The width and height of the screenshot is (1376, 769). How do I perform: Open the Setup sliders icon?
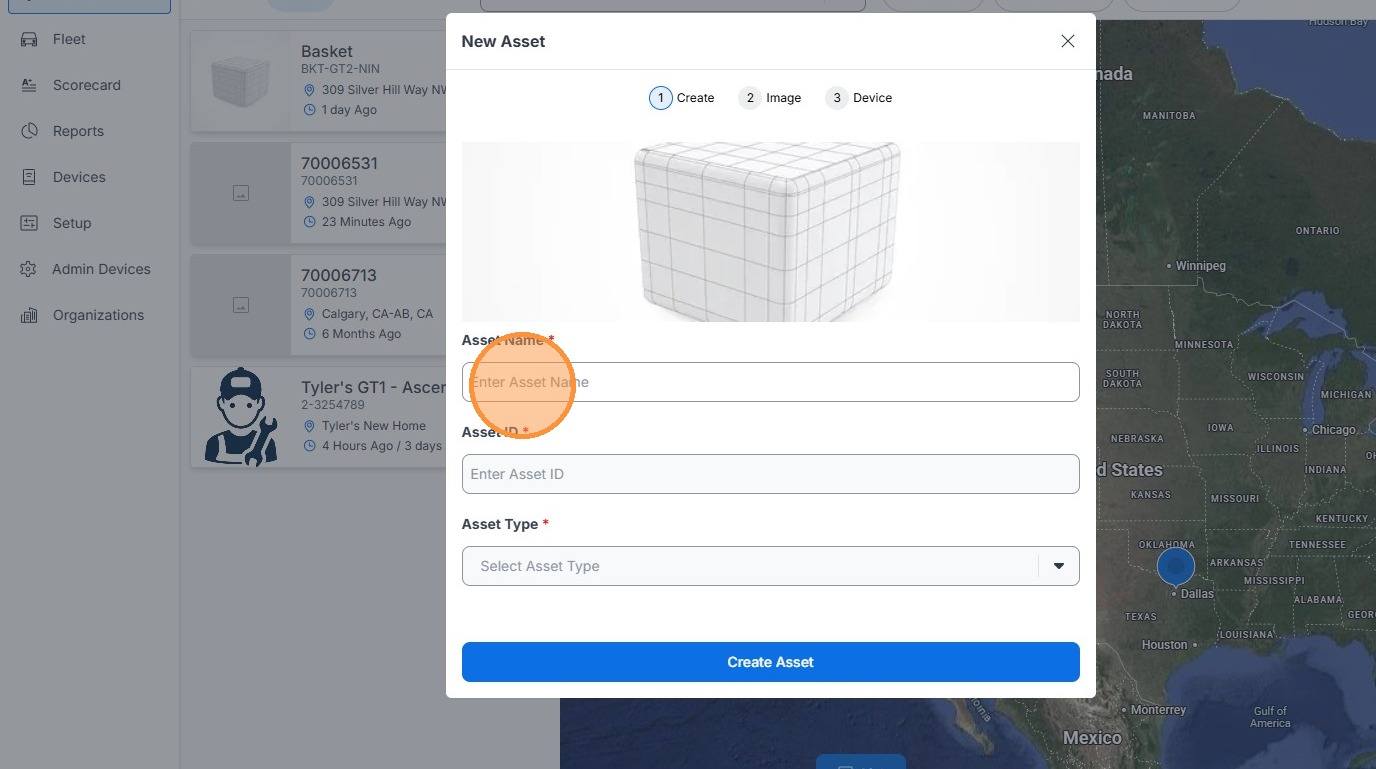pyautogui.click(x=29, y=223)
